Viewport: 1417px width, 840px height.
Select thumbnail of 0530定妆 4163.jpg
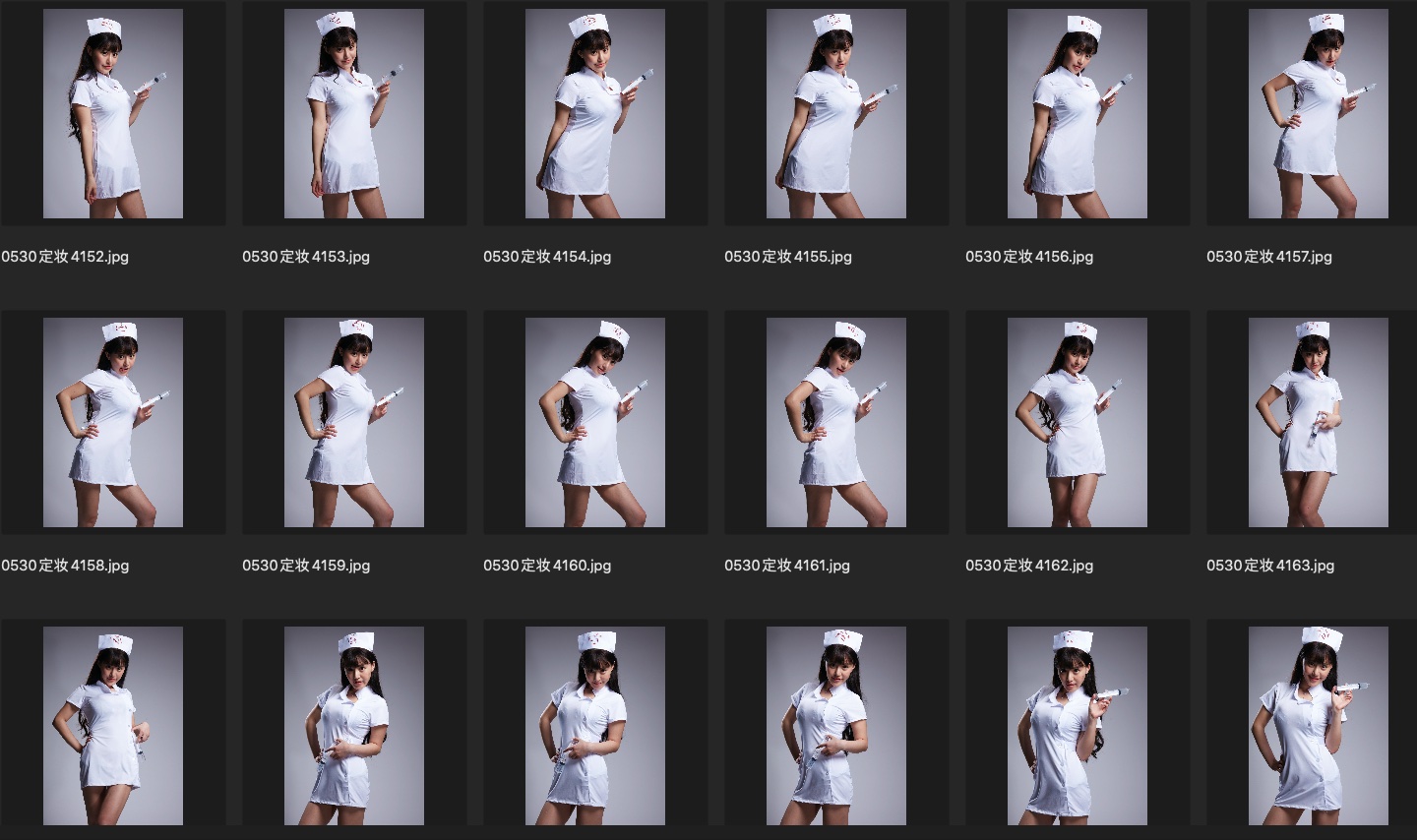click(1319, 422)
